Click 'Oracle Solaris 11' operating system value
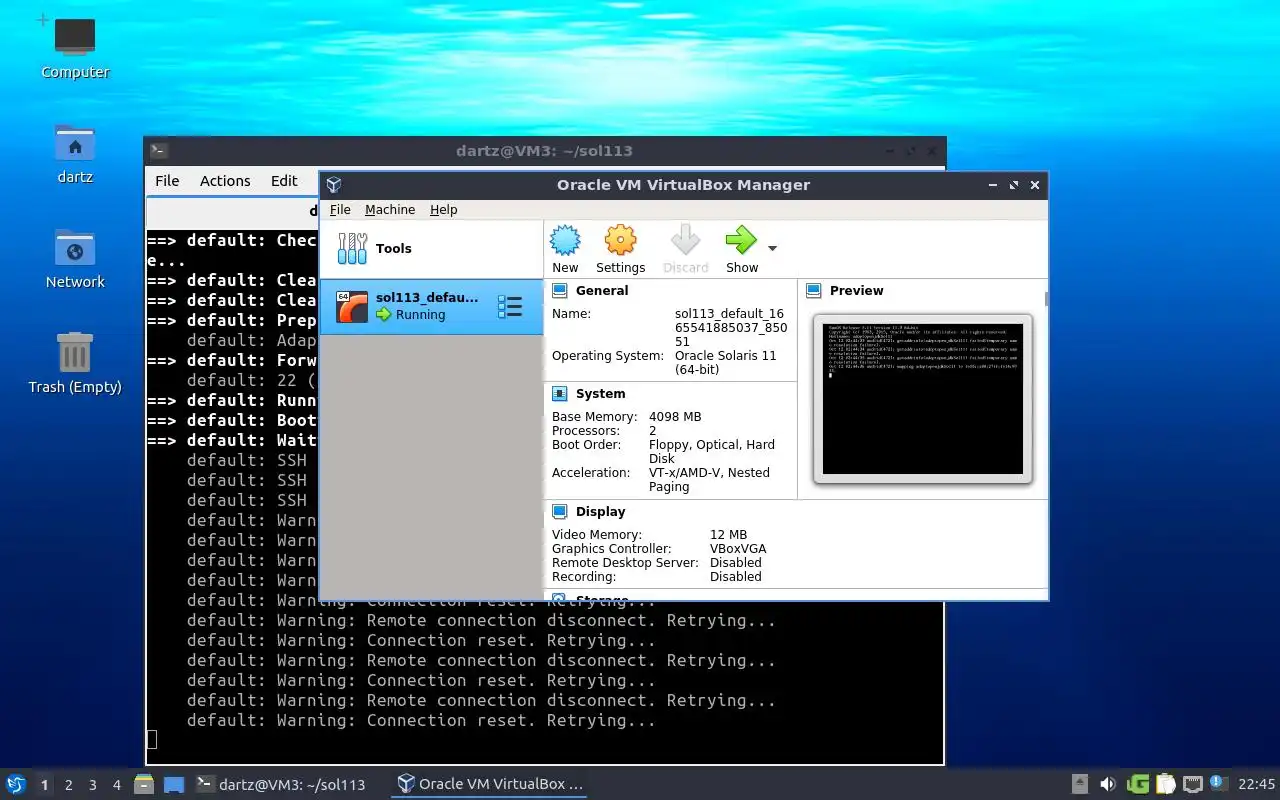Image resolution: width=1280 pixels, height=800 pixels. click(725, 363)
